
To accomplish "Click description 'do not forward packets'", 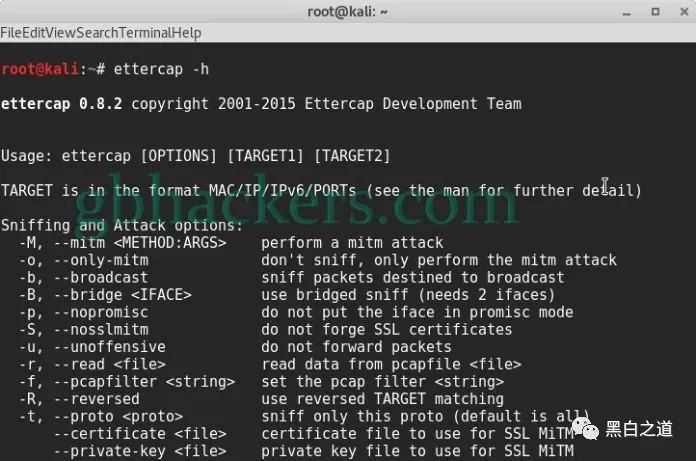I will pyautogui.click(x=356, y=347).
